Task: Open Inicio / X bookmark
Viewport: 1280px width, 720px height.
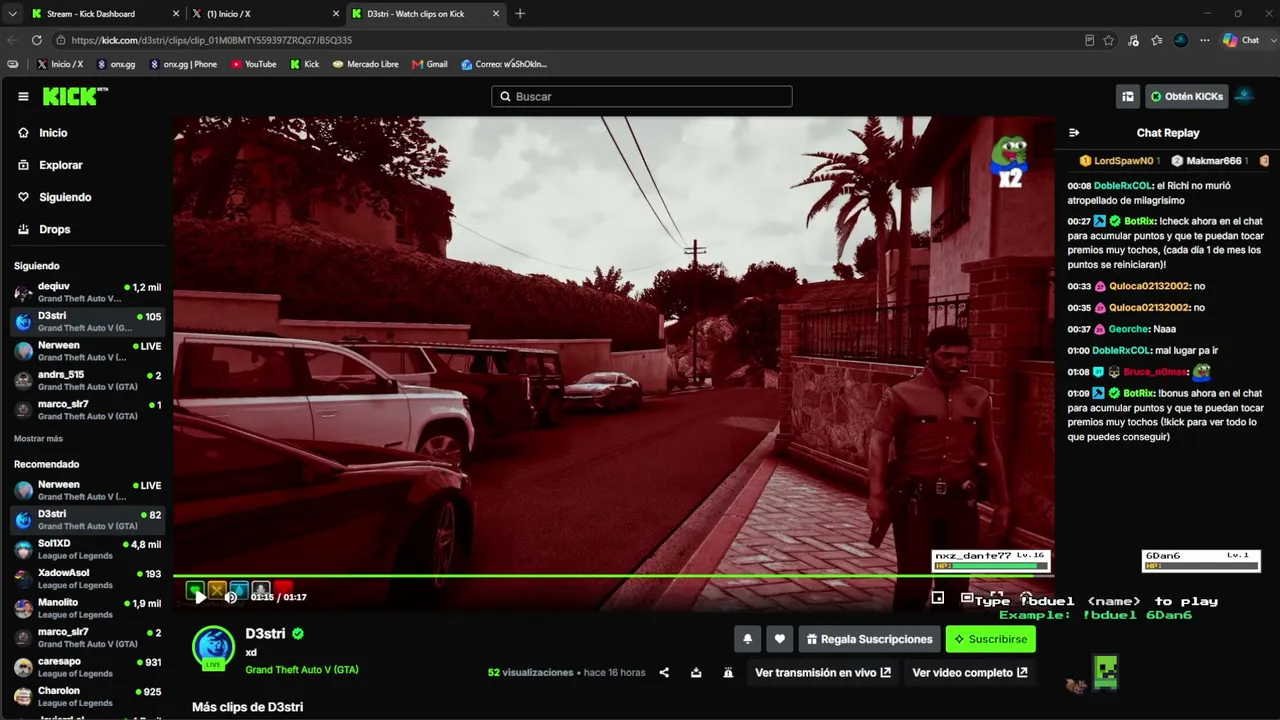Action: 60,64
